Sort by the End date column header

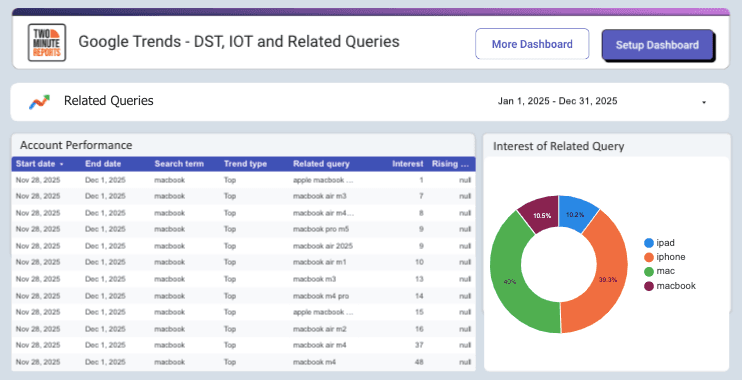(103, 164)
